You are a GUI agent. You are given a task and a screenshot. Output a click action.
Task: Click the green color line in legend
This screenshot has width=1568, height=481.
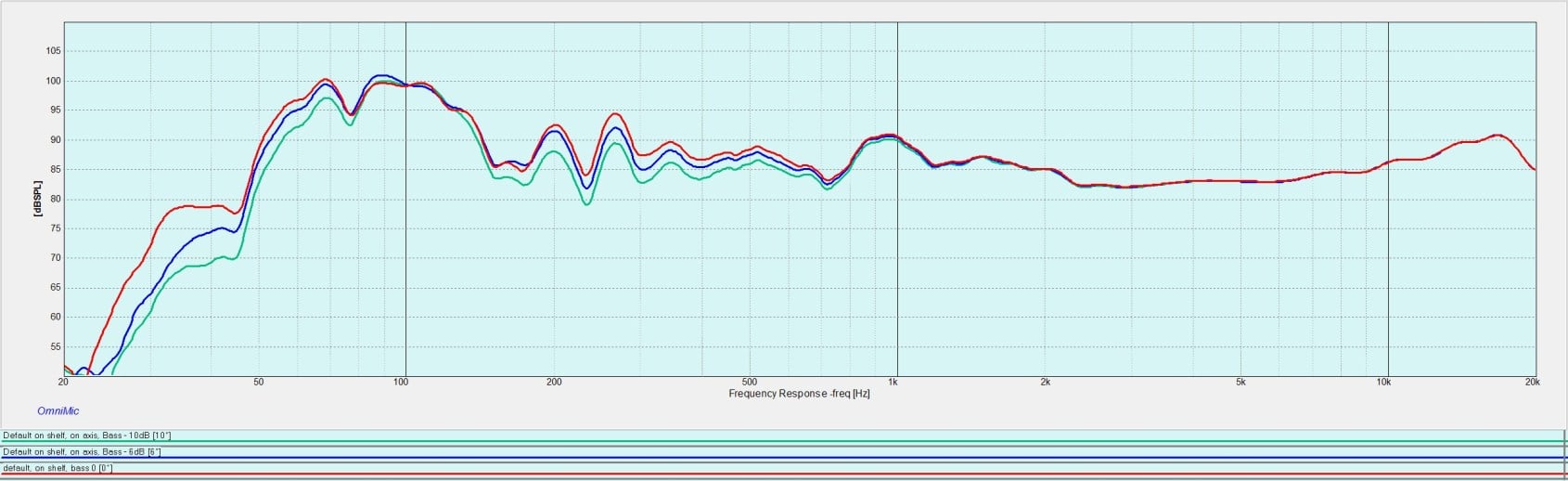pos(783,443)
